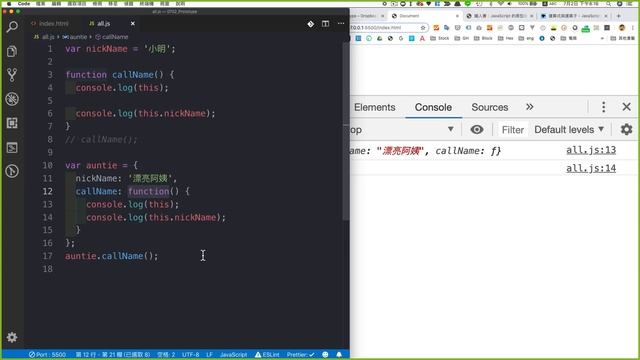The image size is (640, 360).
Task: Click ESLint warning in status bar
Action: tap(267, 354)
